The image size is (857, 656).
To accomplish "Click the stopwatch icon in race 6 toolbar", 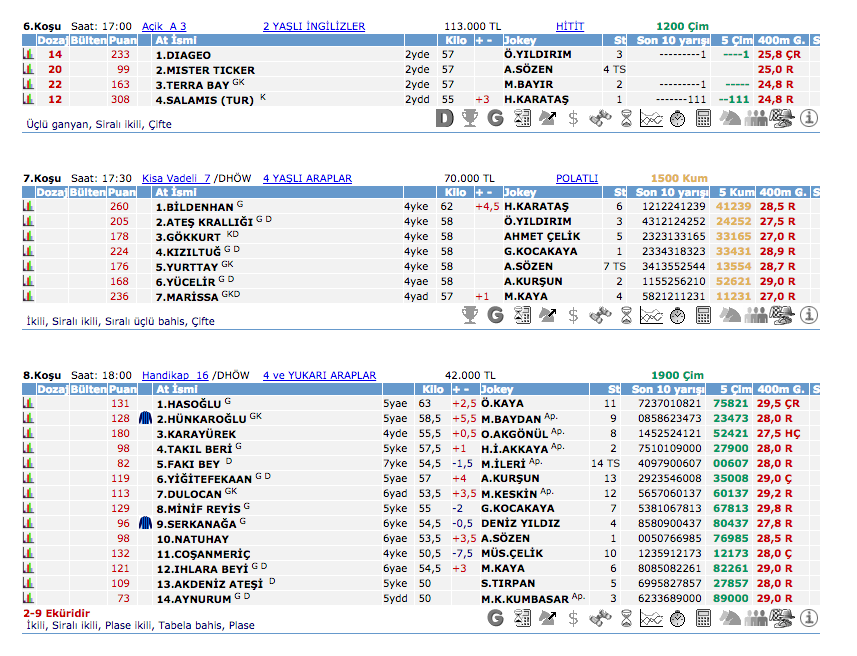I will click(x=677, y=118).
